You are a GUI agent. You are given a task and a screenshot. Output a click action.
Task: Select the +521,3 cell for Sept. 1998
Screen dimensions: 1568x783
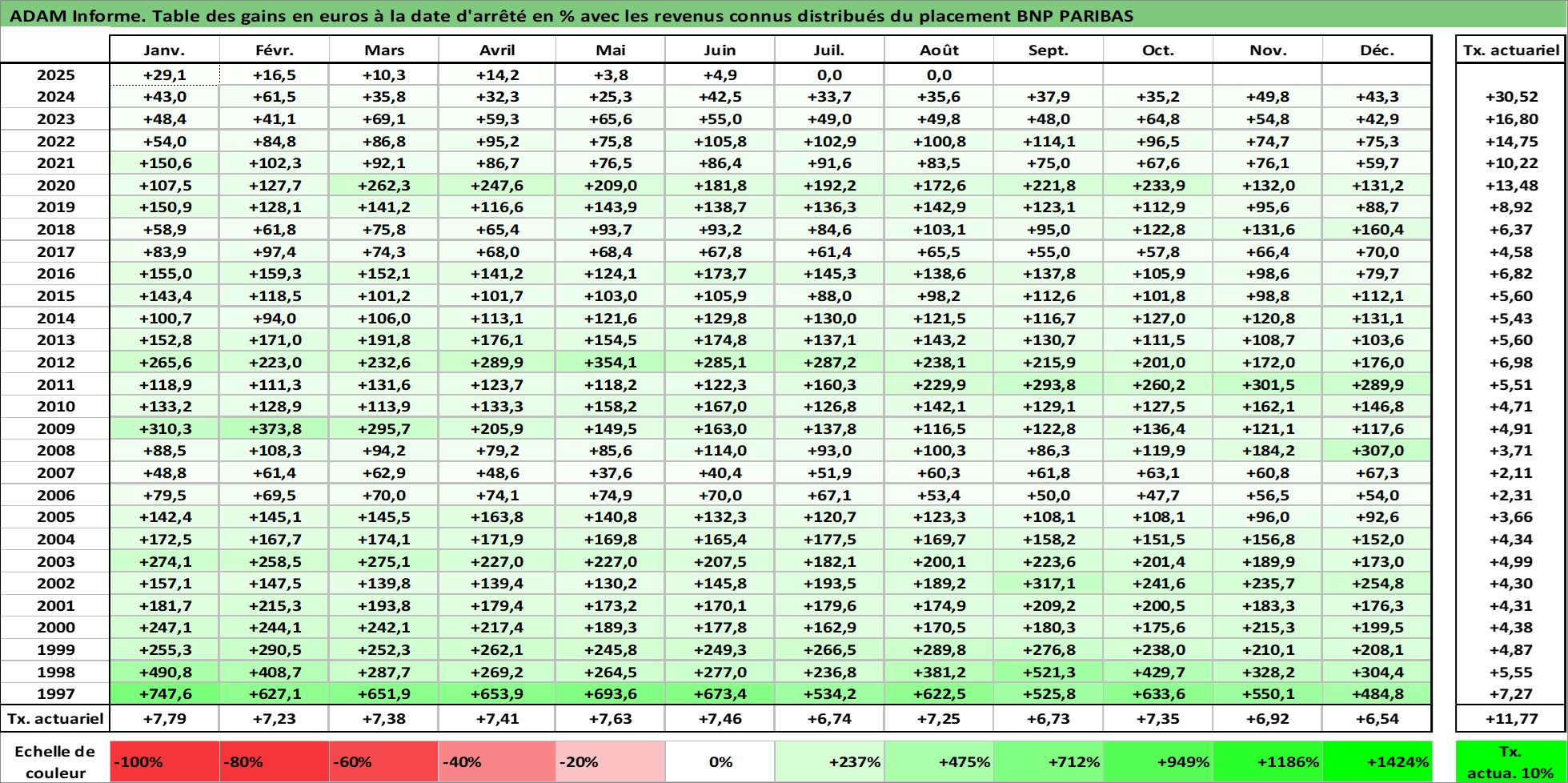click(x=1049, y=672)
